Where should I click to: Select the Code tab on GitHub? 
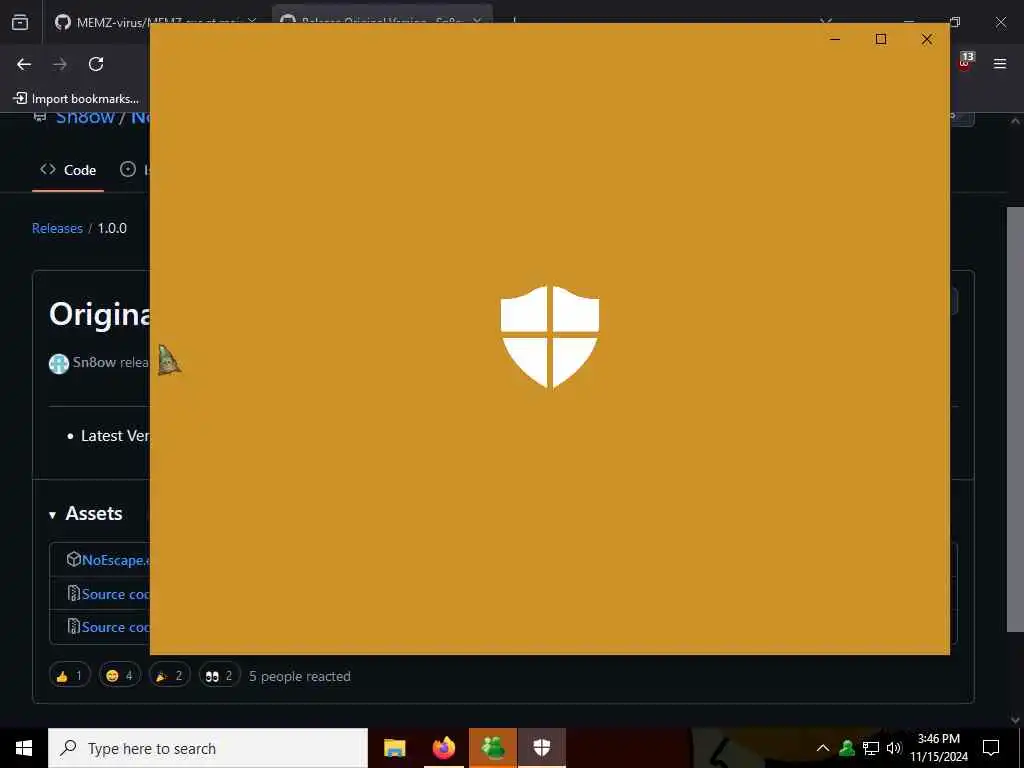[68, 170]
